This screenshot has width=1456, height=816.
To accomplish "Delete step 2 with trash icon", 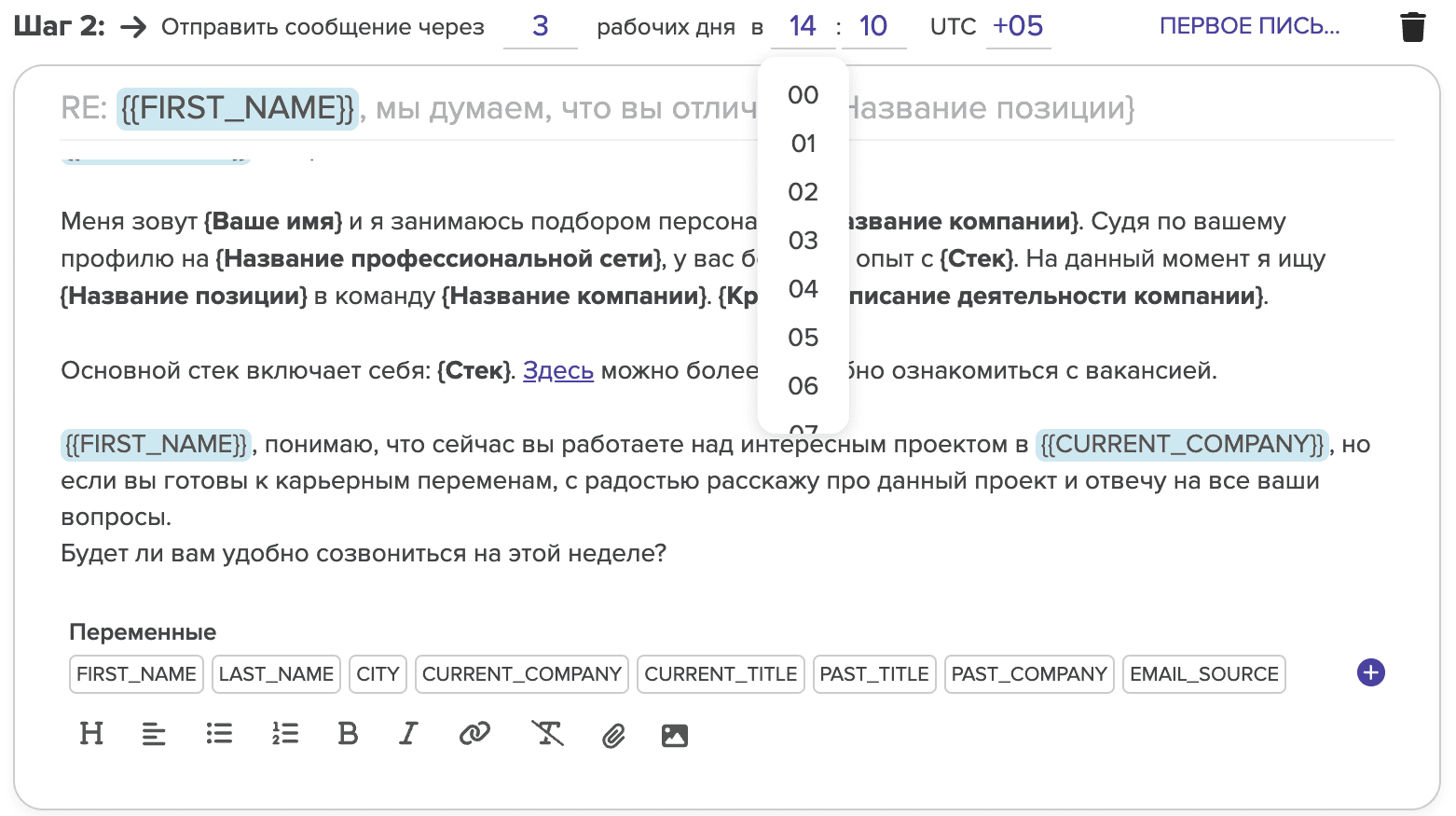I will pos(1412,27).
